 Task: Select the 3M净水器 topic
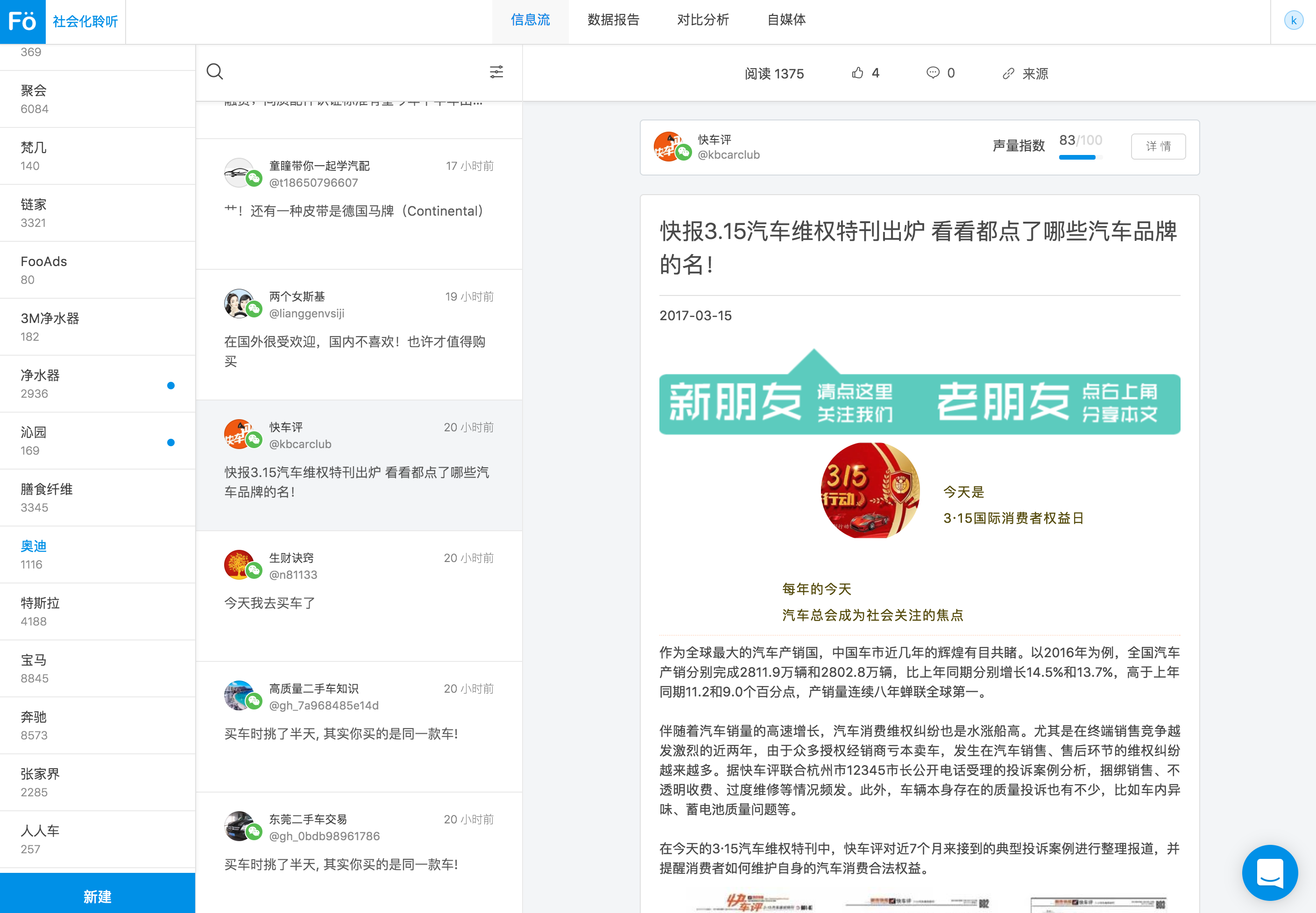(97, 327)
